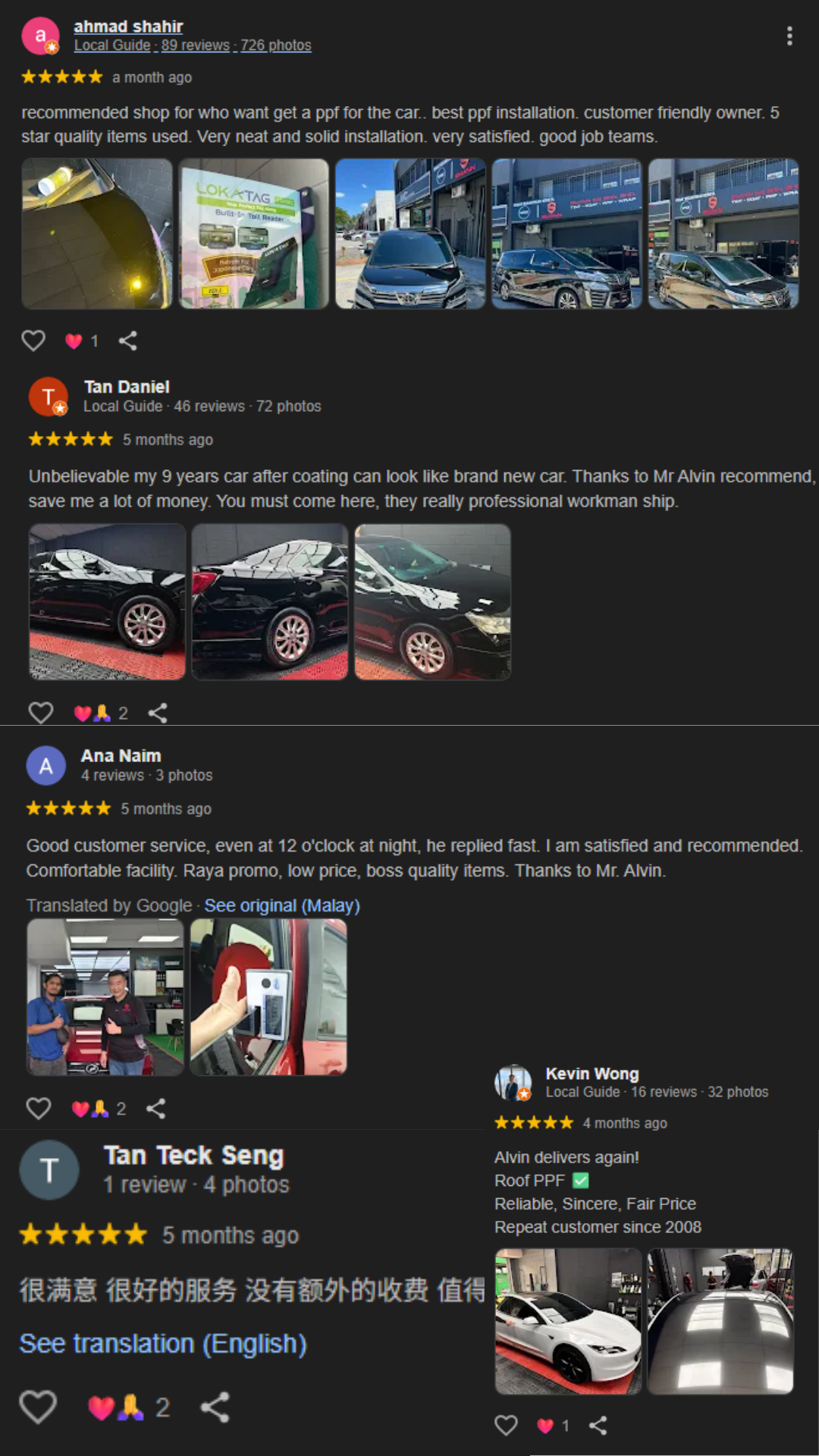Share Kevin Wong's review
This screenshot has width=819, height=1456.
pyautogui.click(x=598, y=1426)
